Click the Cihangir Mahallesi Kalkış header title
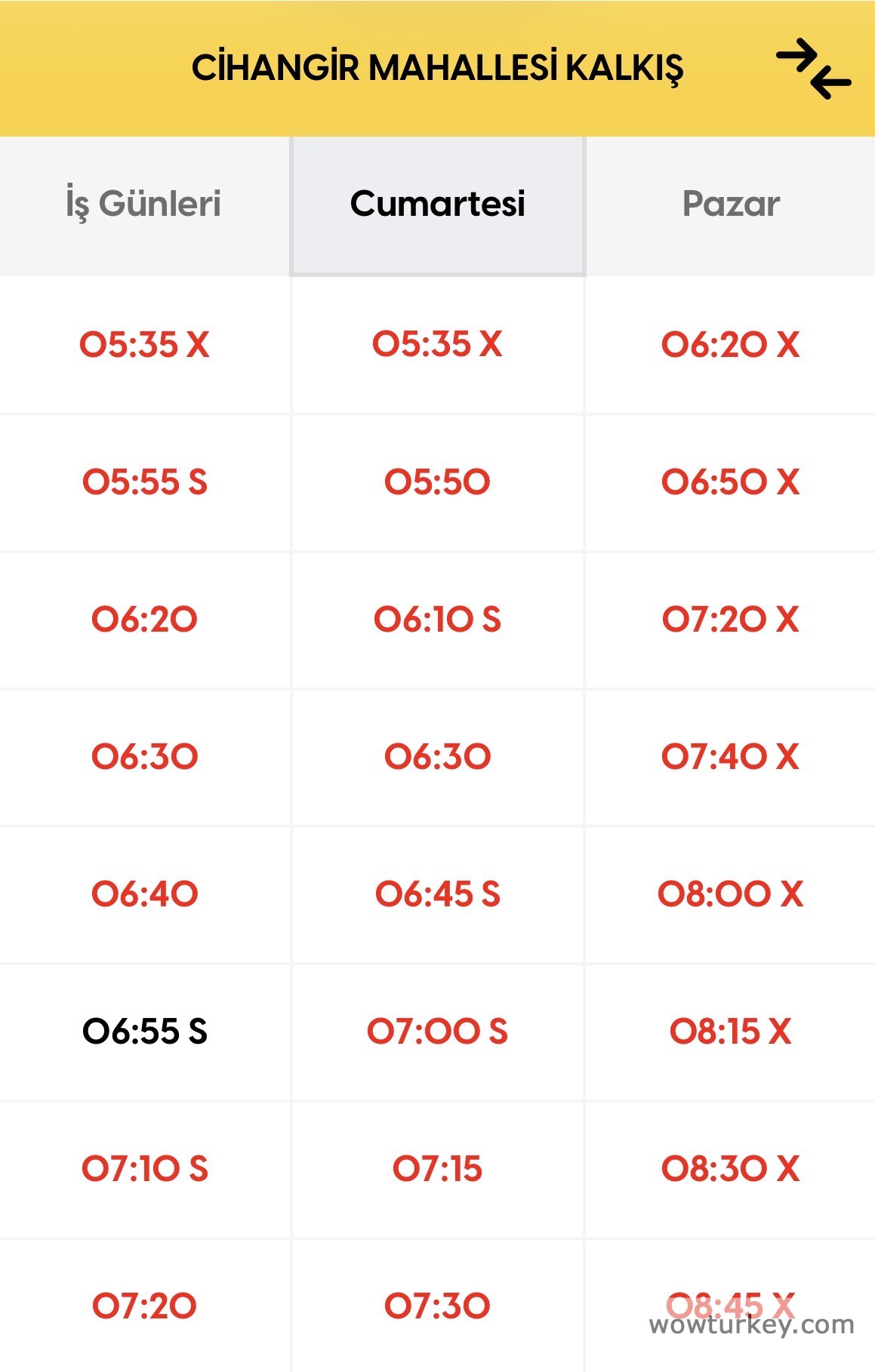Image resolution: width=875 pixels, height=1372 pixels. [437, 68]
